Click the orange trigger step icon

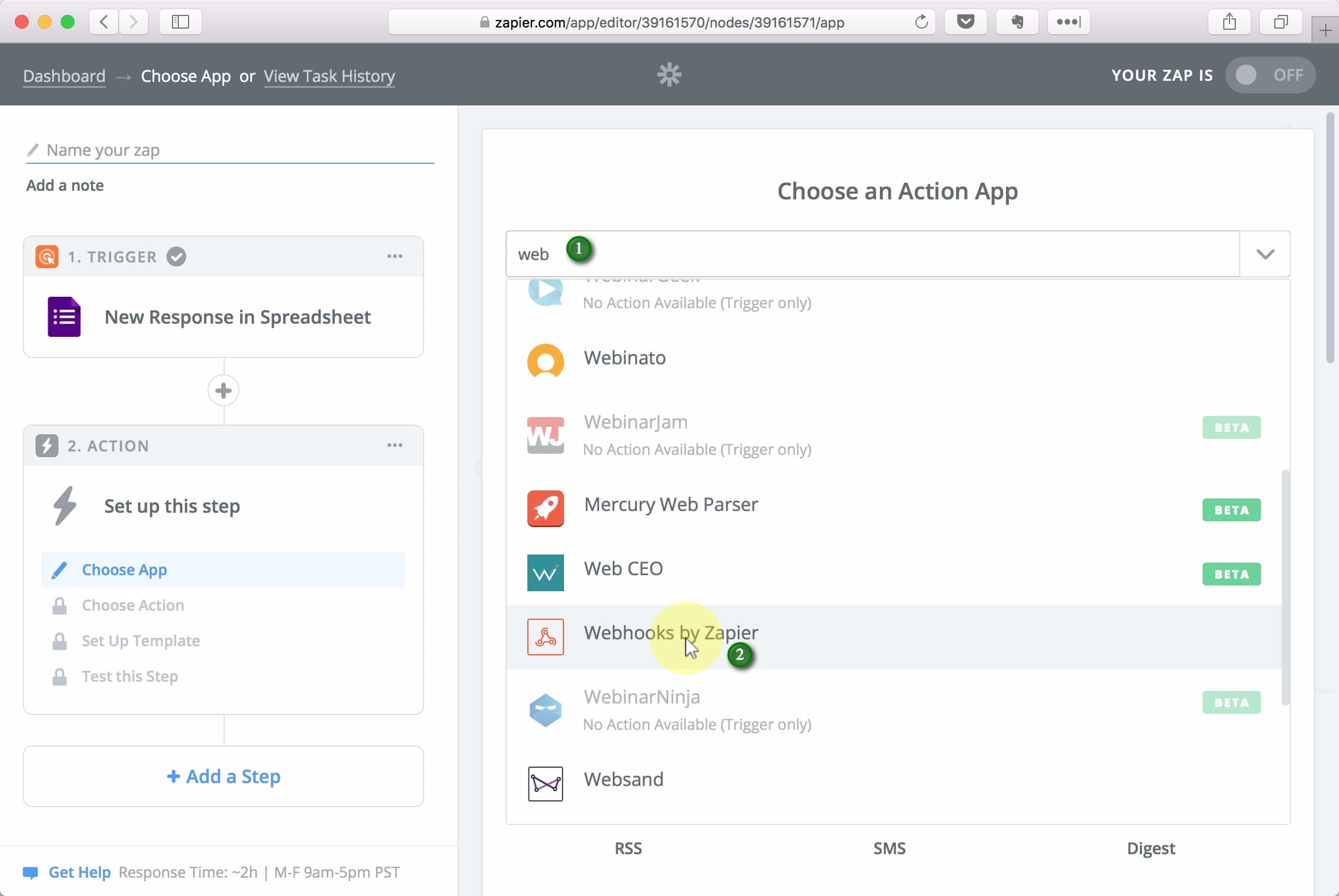[47, 257]
